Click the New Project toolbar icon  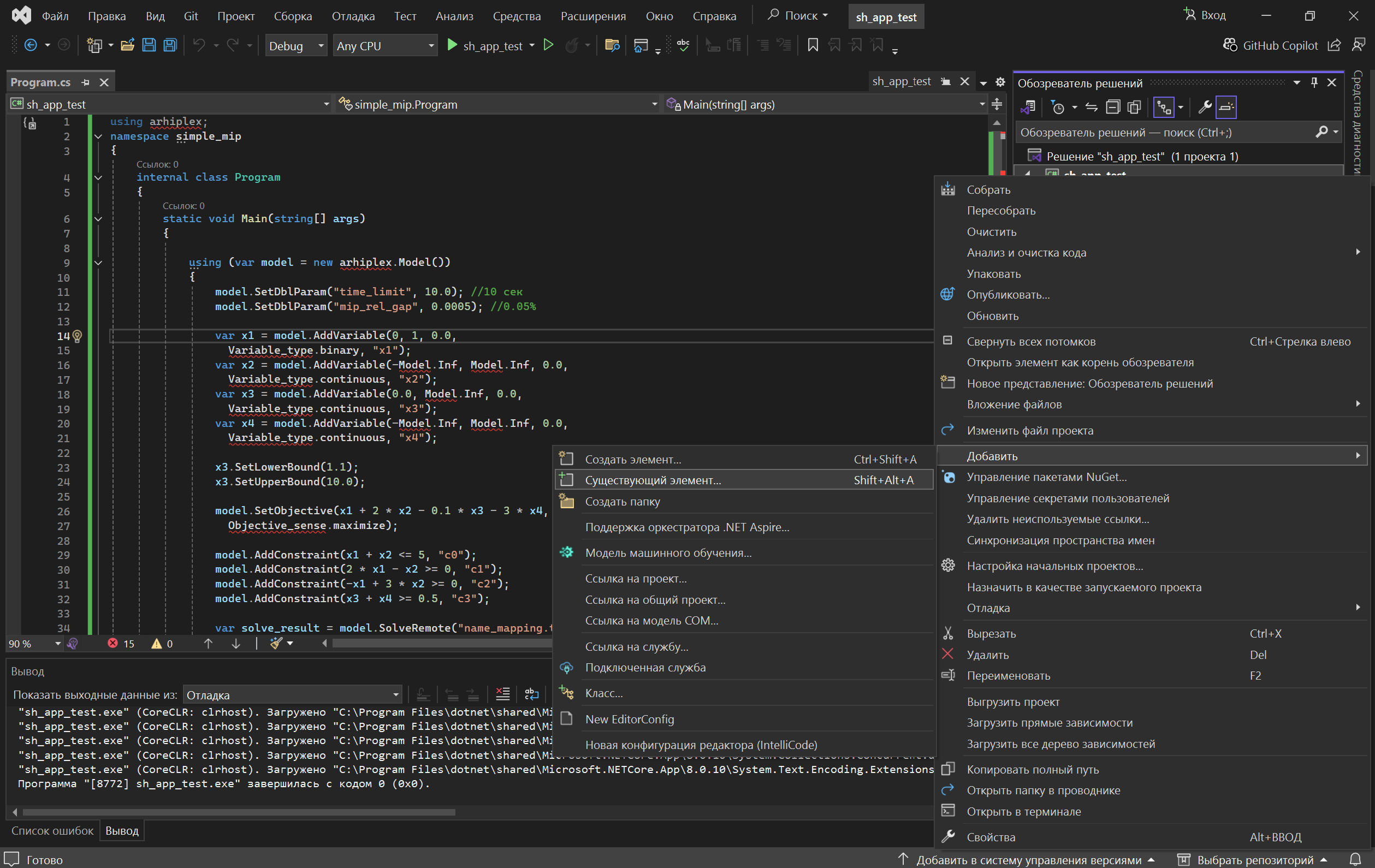93,46
